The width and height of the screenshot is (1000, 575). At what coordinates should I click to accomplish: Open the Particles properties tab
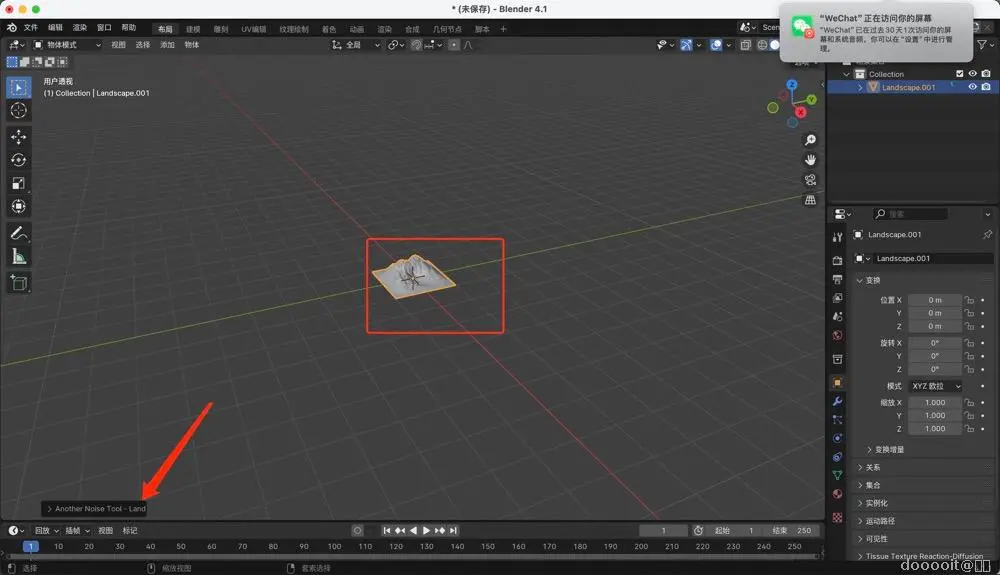click(837, 419)
